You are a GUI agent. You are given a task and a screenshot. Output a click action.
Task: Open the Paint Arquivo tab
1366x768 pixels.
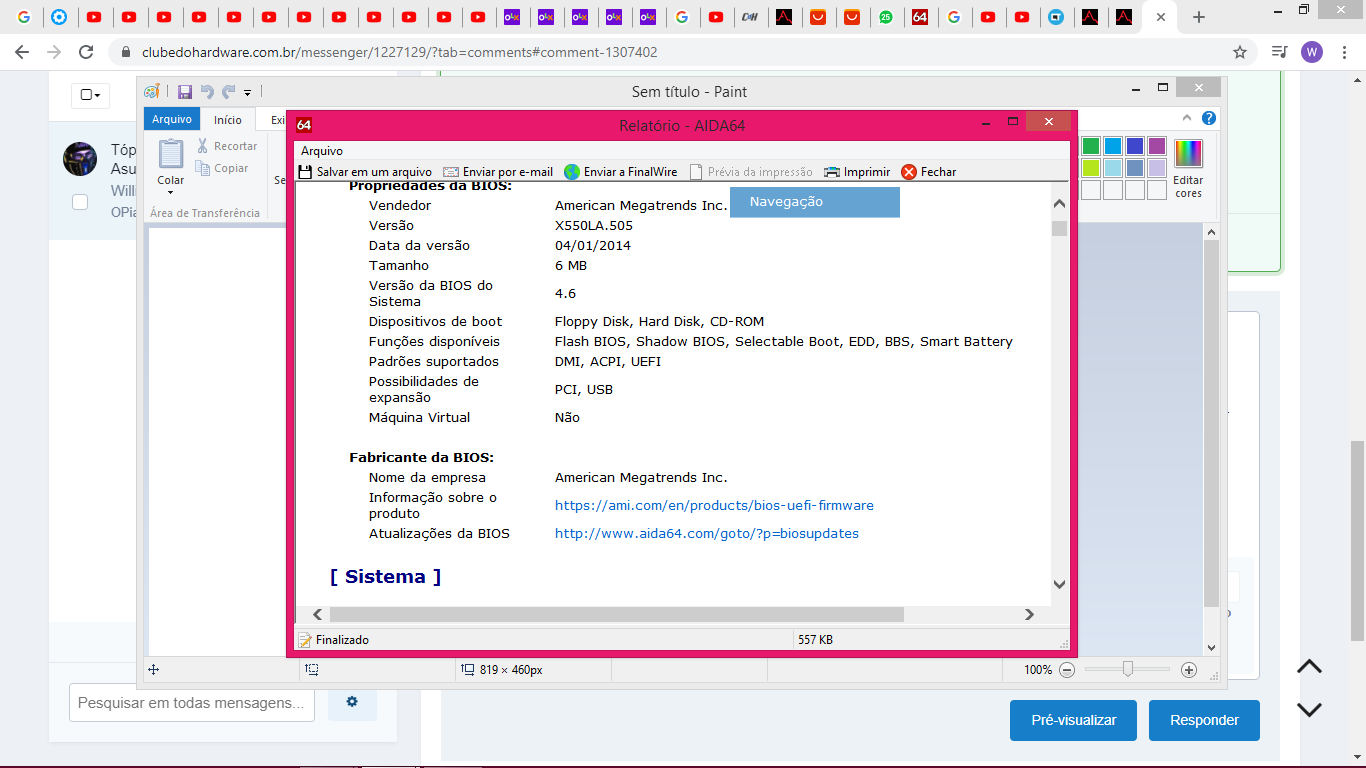pos(172,120)
